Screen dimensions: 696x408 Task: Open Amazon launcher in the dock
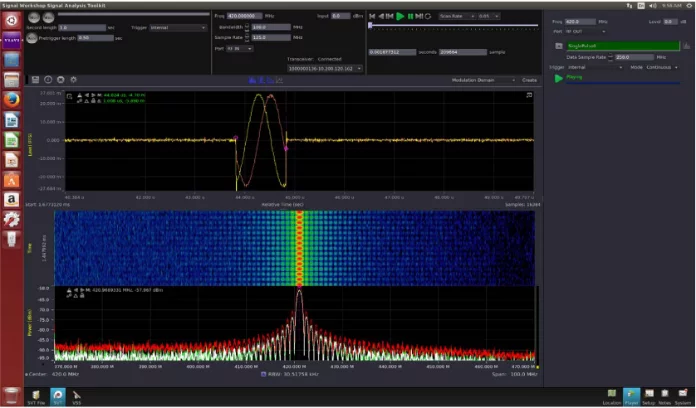[x=12, y=200]
